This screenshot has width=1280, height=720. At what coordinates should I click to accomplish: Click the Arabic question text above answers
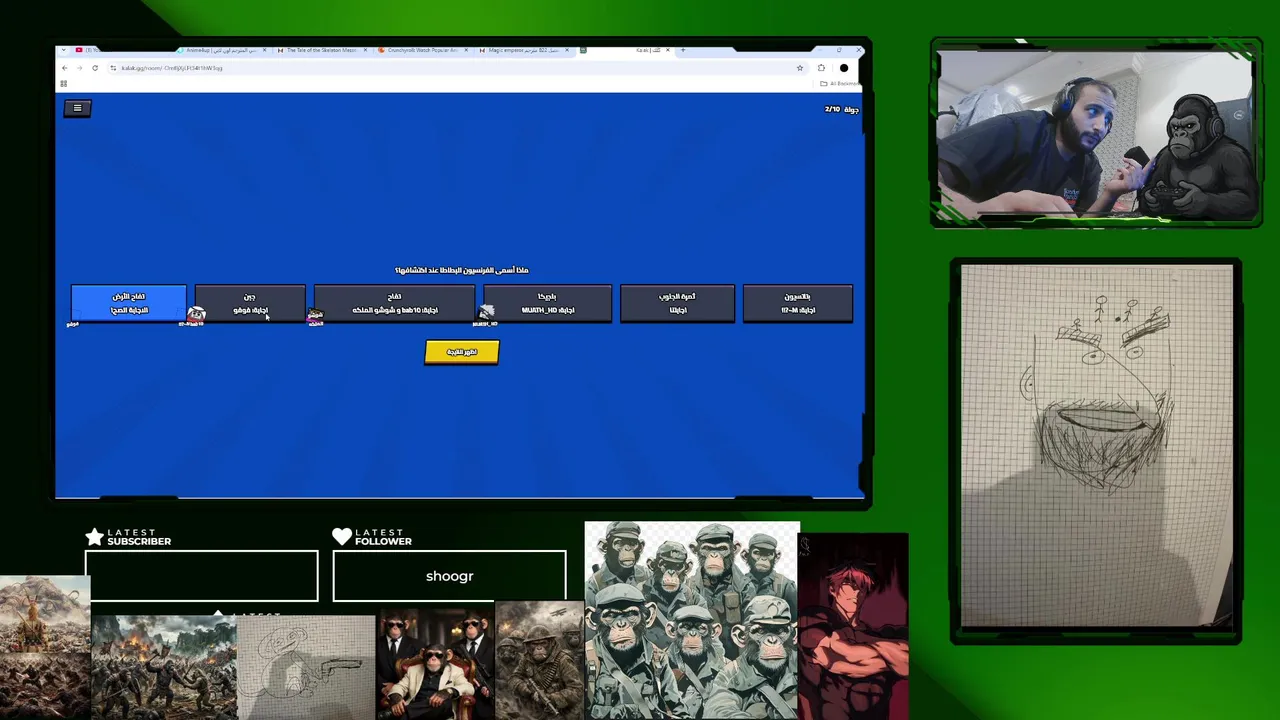(x=461, y=270)
